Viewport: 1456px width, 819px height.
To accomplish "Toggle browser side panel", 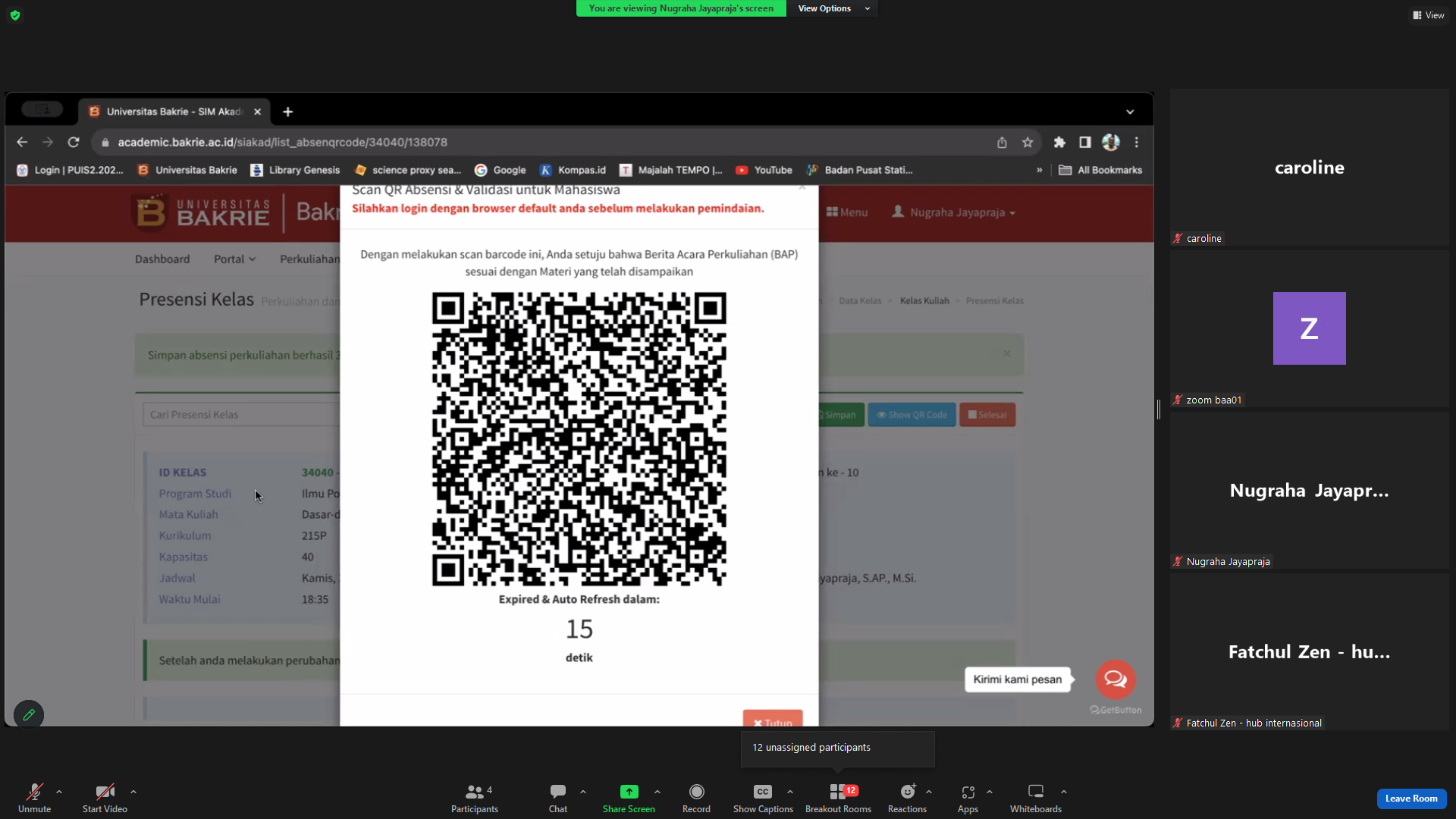I will tap(1085, 143).
